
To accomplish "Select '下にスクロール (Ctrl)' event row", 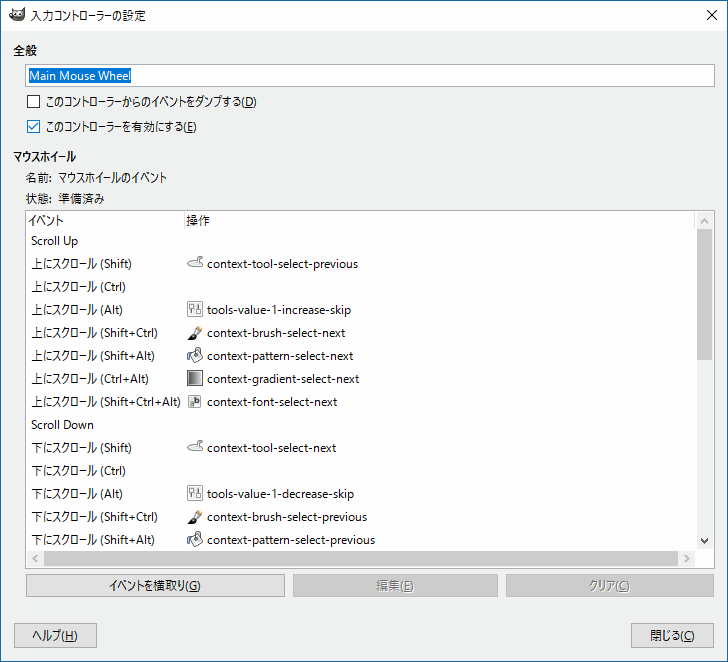I will tap(361, 470).
